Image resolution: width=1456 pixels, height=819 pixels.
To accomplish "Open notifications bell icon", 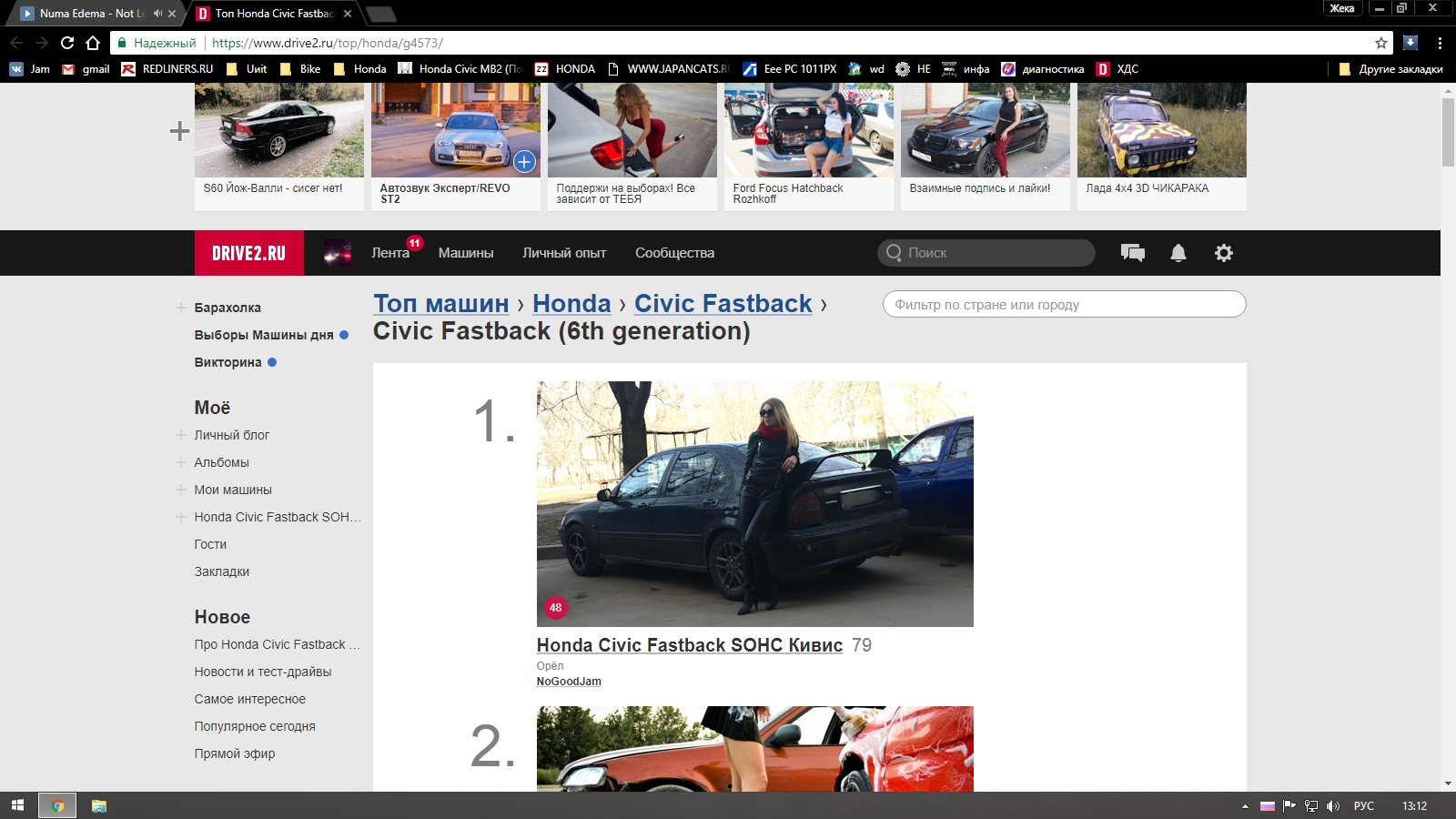I will click(1178, 253).
